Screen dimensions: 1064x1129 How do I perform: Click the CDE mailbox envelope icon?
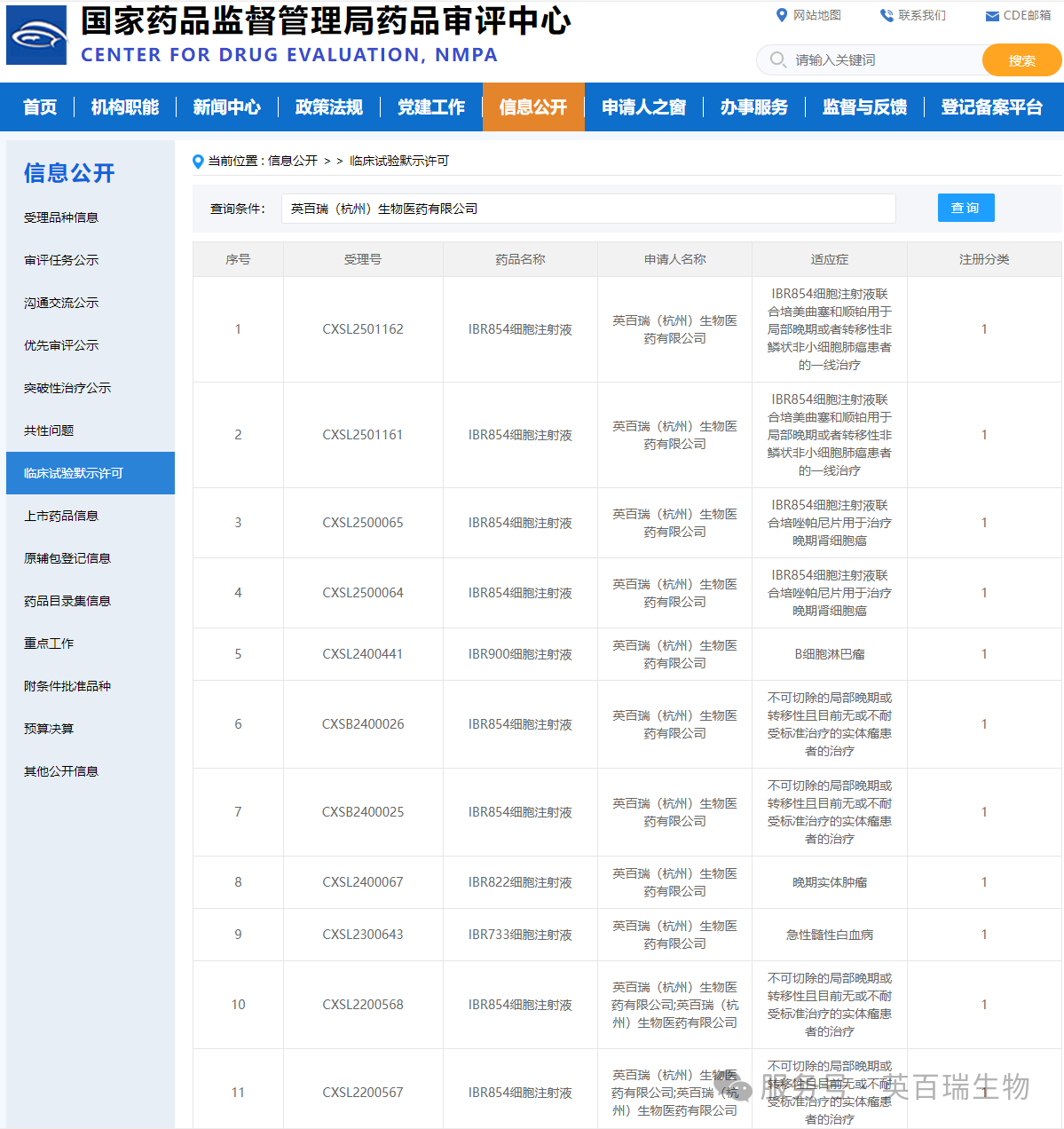point(992,16)
